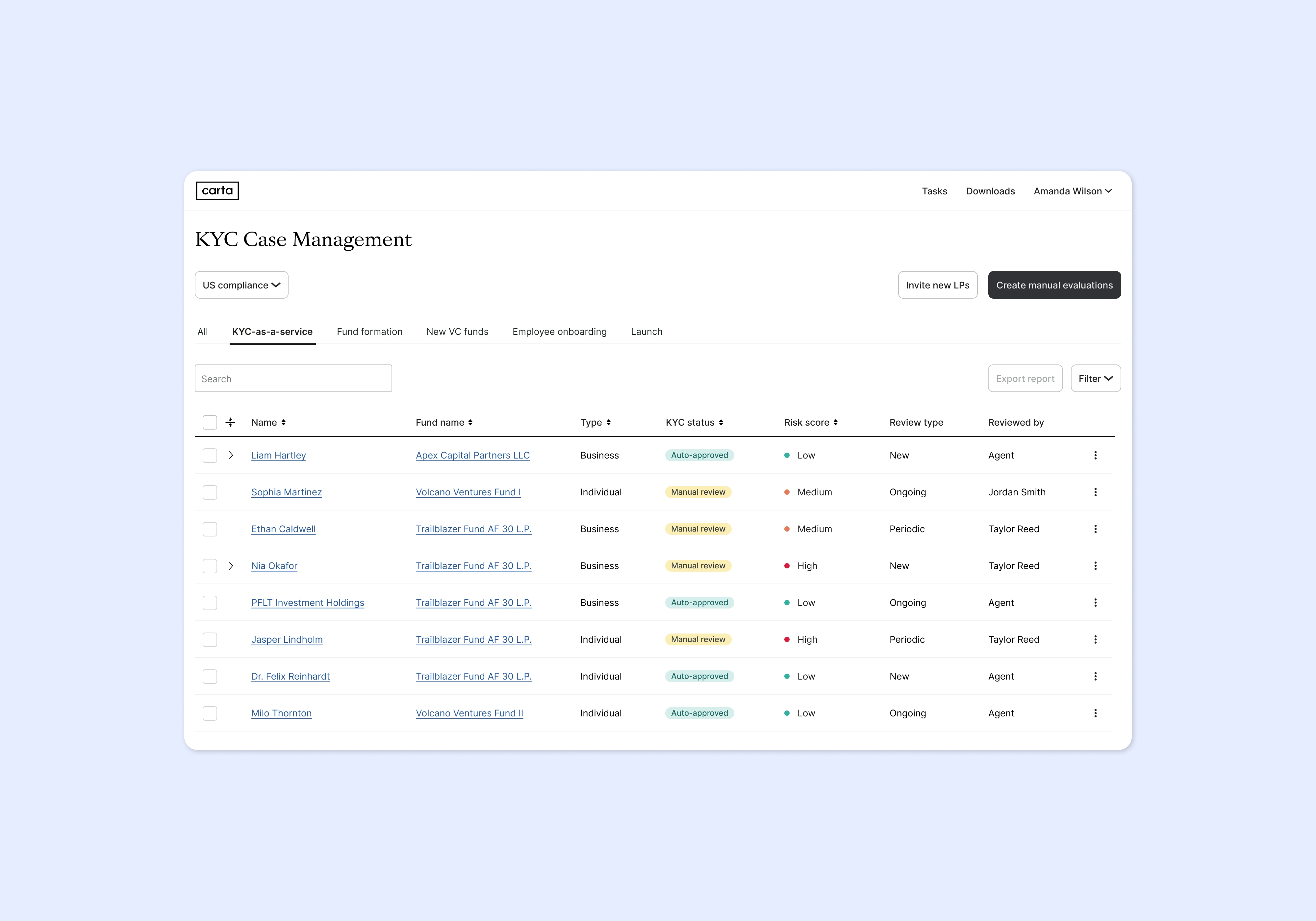Open the Sophia Martinez case link
The image size is (1316, 921).
pyautogui.click(x=287, y=492)
